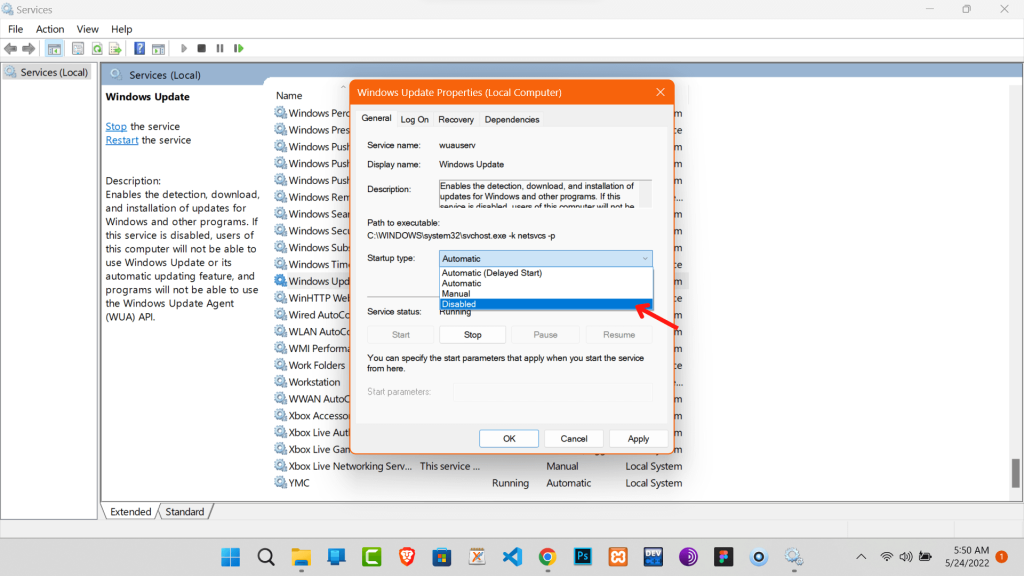Open File Explorer from the taskbar
Viewport: 1024px width, 576px height.
click(301, 557)
